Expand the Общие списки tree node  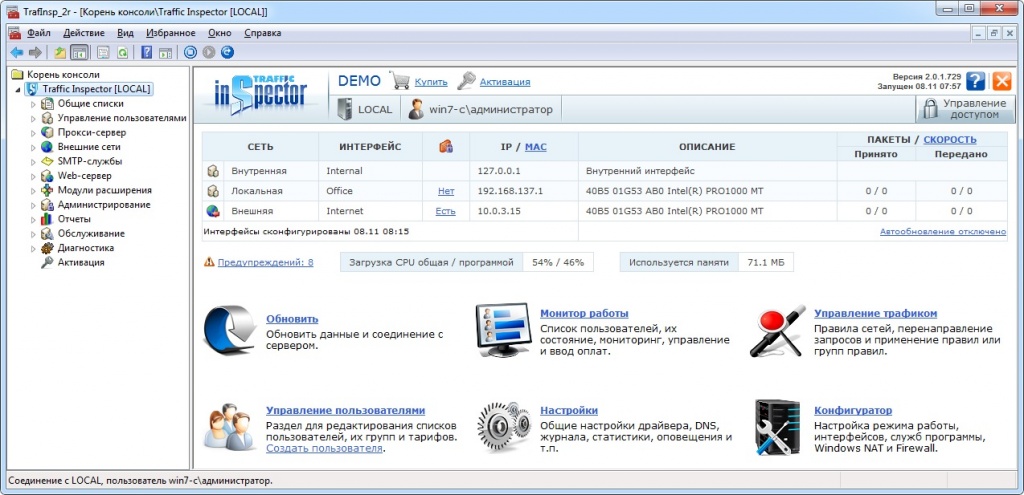pyautogui.click(x=33, y=104)
